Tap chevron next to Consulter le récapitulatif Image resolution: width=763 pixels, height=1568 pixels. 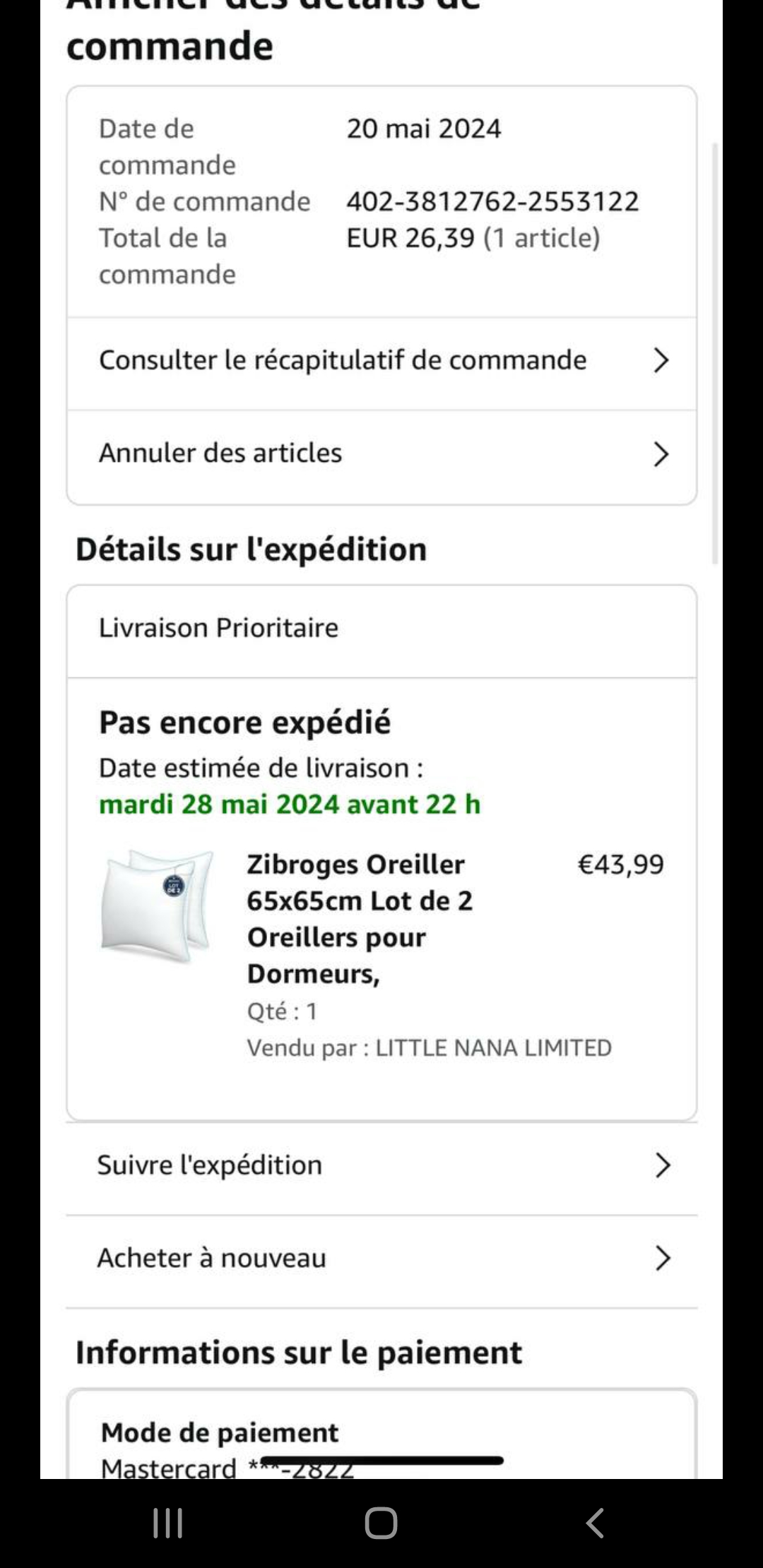[x=661, y=360]
